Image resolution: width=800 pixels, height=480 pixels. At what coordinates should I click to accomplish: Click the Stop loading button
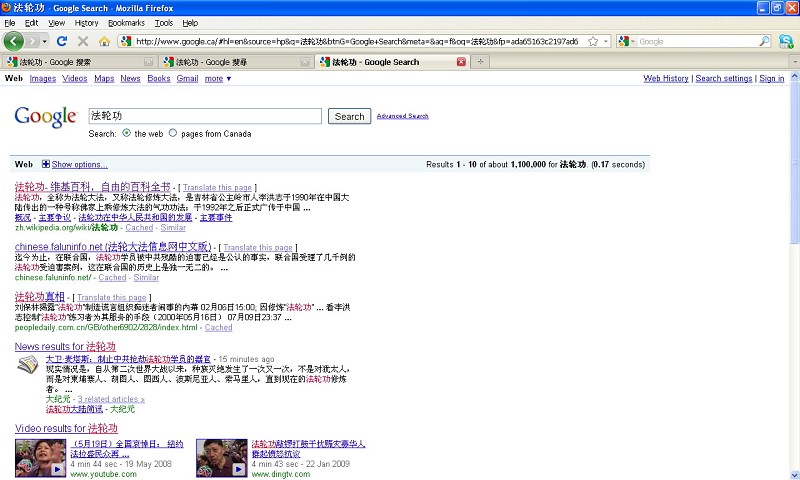pos(83,41)
